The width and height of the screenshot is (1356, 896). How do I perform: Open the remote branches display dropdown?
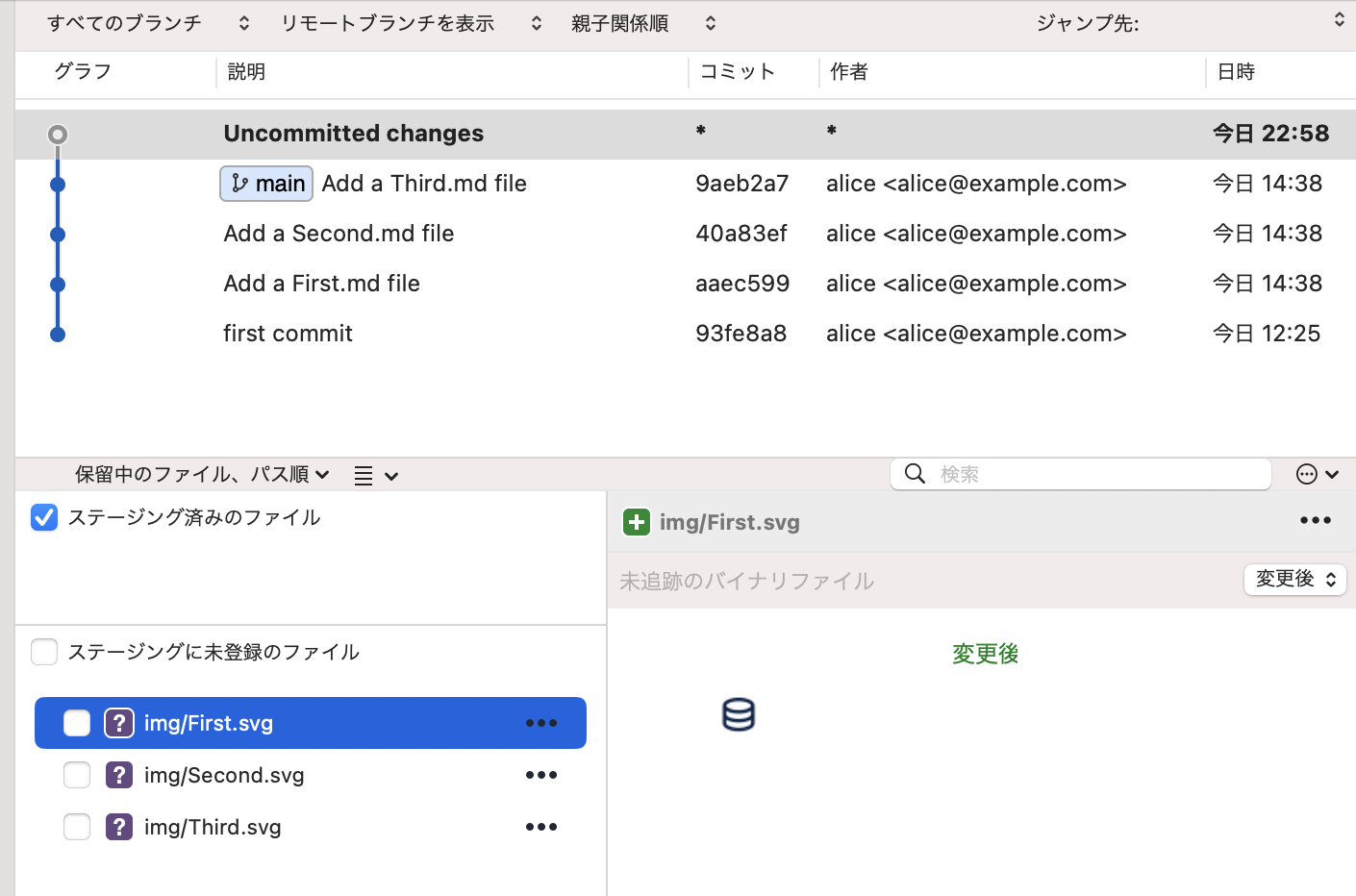(x=412, y=23)
